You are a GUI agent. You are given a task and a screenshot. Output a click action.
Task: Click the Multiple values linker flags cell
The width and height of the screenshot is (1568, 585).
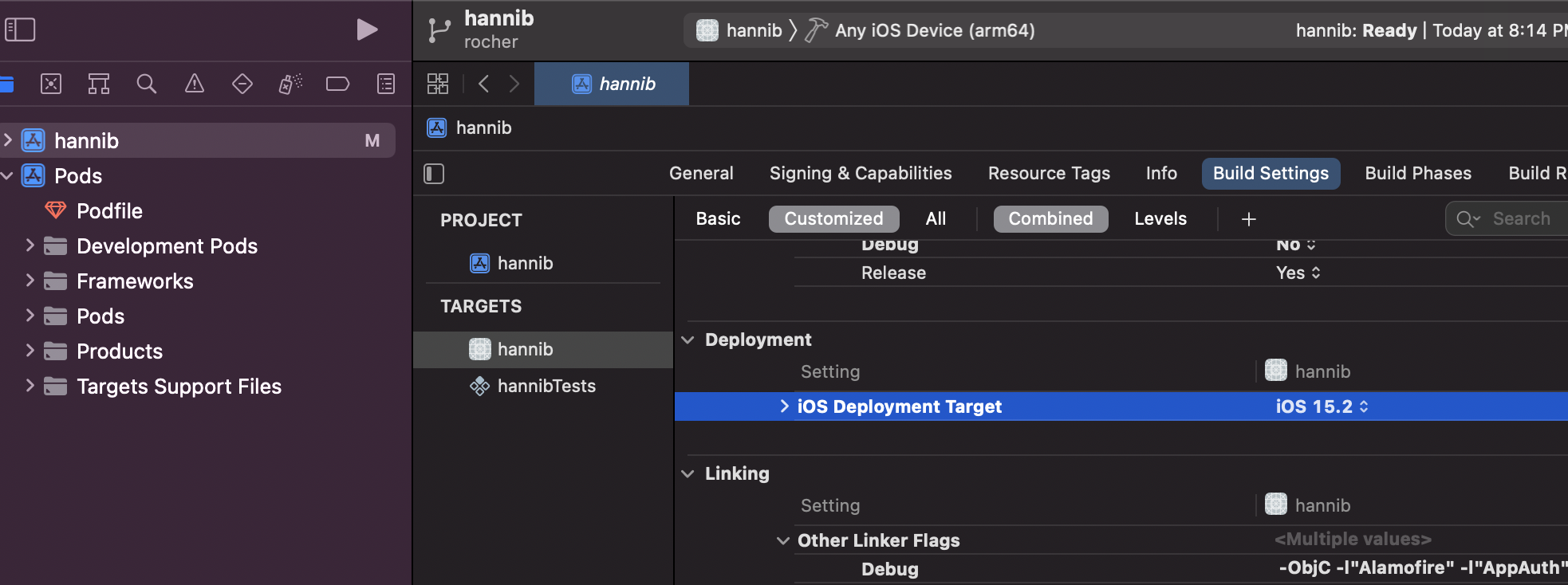click(x=1353, y=540)
